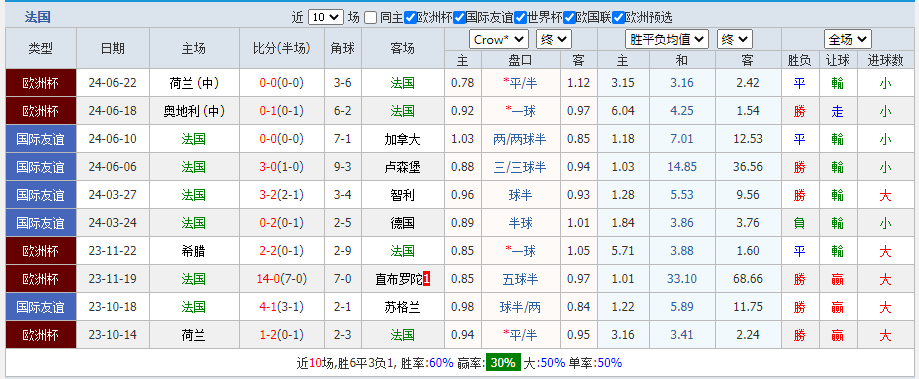The image size is (919, 379).
Task: Click the 进球数 column header
Action: (885, 60)
